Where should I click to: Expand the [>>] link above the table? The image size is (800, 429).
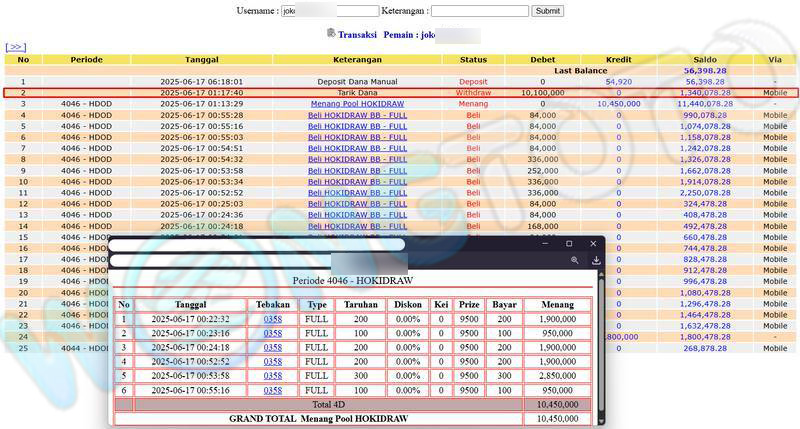coord(15,47)
